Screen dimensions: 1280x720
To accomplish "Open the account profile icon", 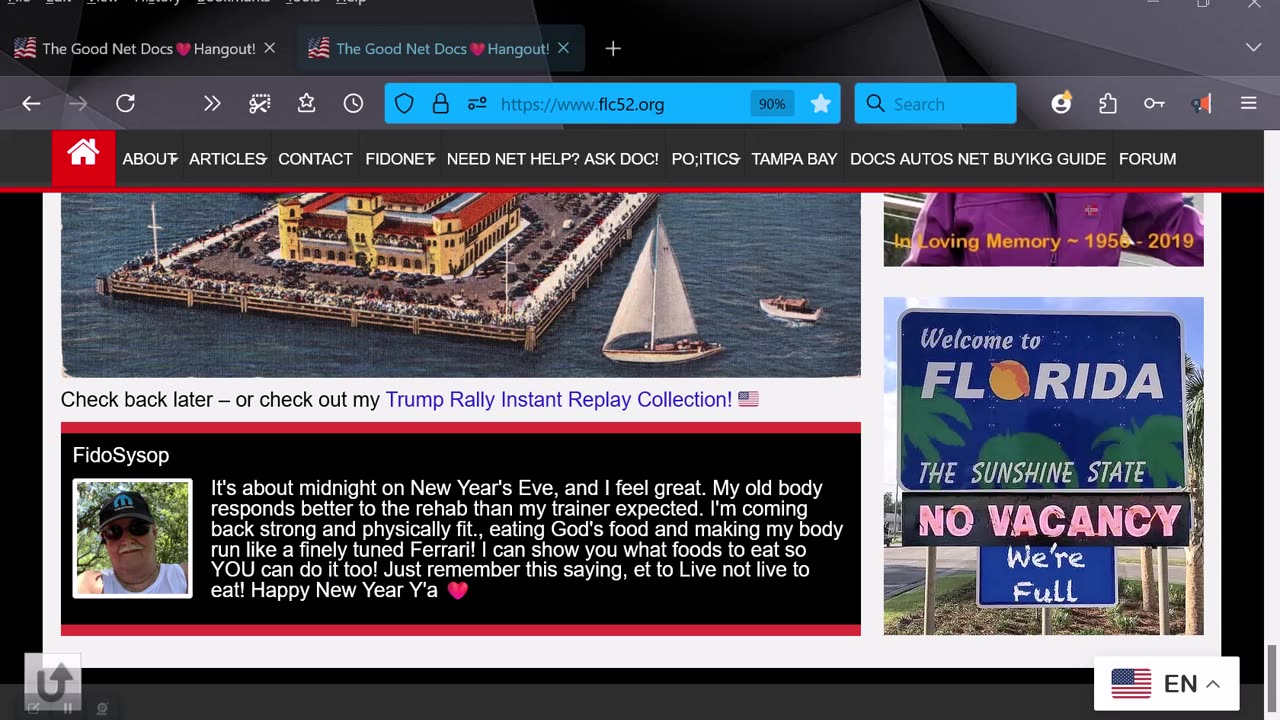I will (1061, 104).
